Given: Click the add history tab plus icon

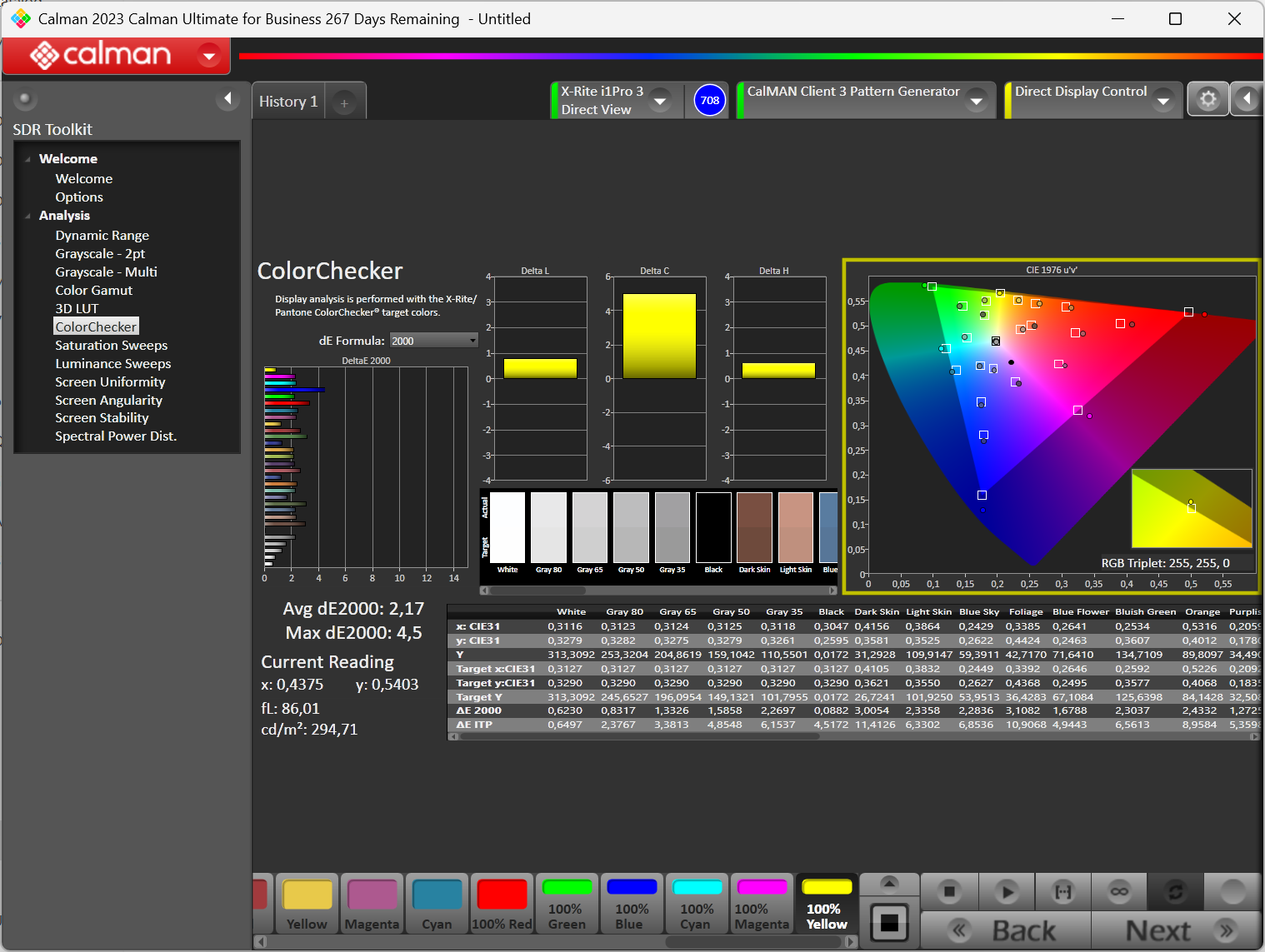Looking at the screenshot, I should (344, 102).
